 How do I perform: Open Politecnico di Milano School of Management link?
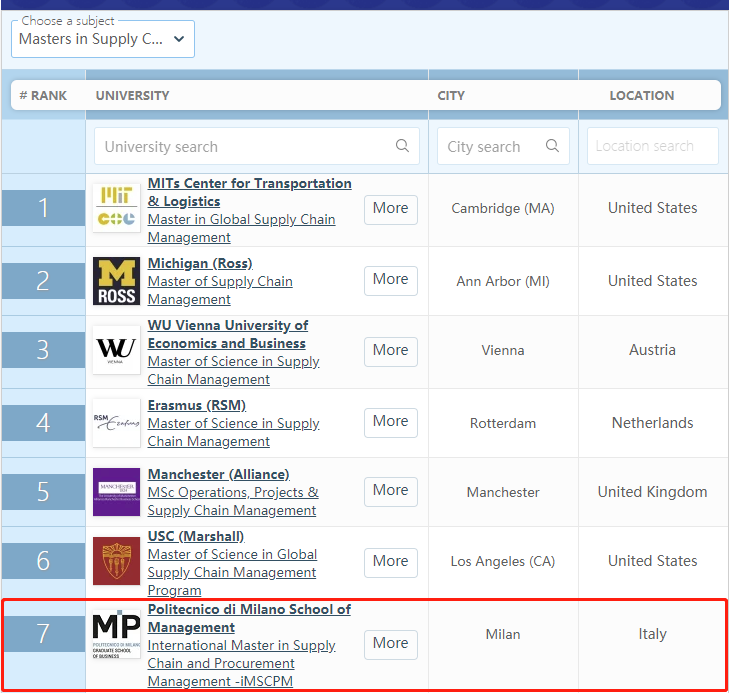tap(249, 618)
